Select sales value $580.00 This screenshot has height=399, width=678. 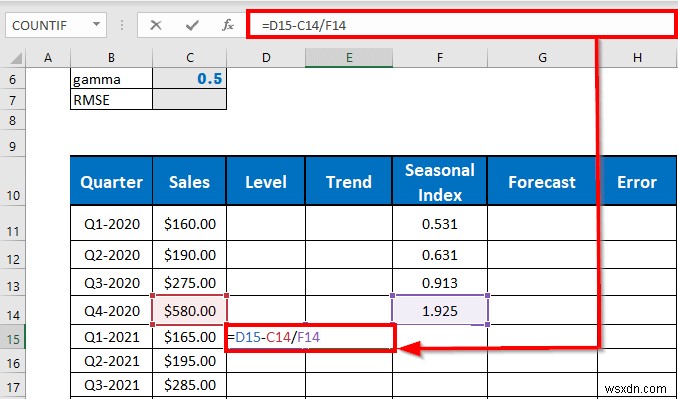pyautogui.click(x=189, y=310)
